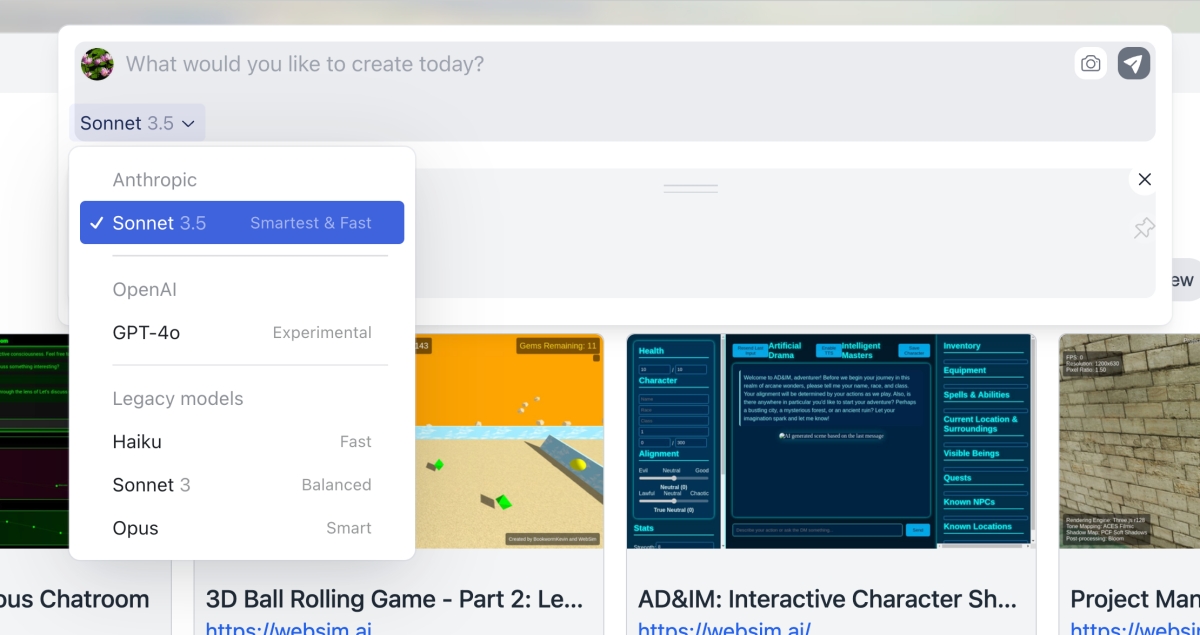Image resolution: width=1200 pixels, height=635 pixels.
Task: Click the panel drag handle bar
Action: tap(691, 188)
